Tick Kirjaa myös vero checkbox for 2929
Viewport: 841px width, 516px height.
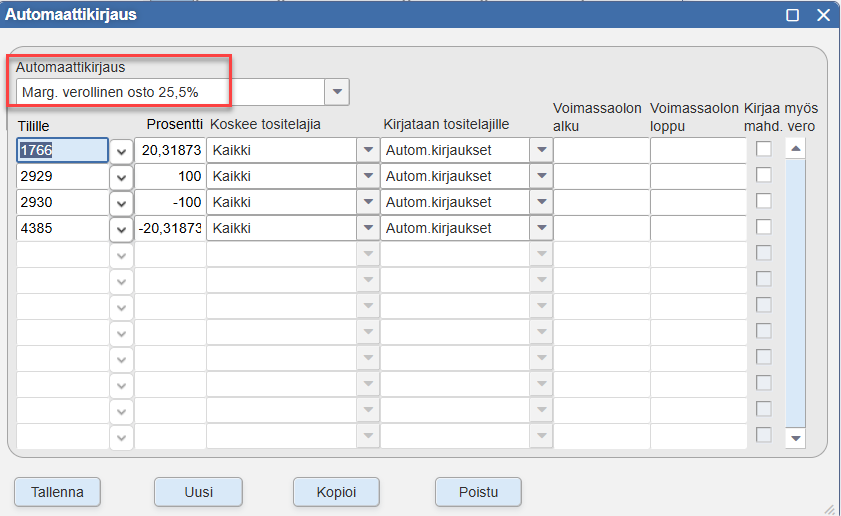pyautogui.click(x=764, y=175)
